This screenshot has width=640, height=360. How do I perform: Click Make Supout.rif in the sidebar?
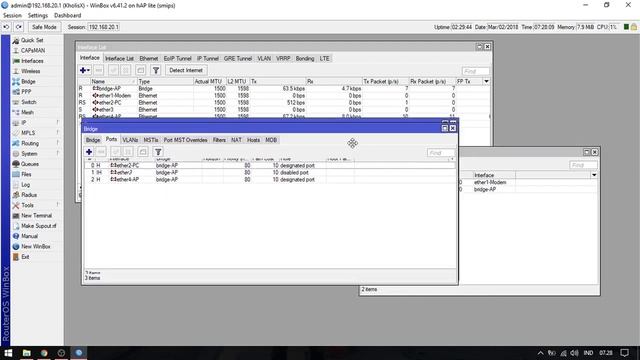(x=38, y=226)
